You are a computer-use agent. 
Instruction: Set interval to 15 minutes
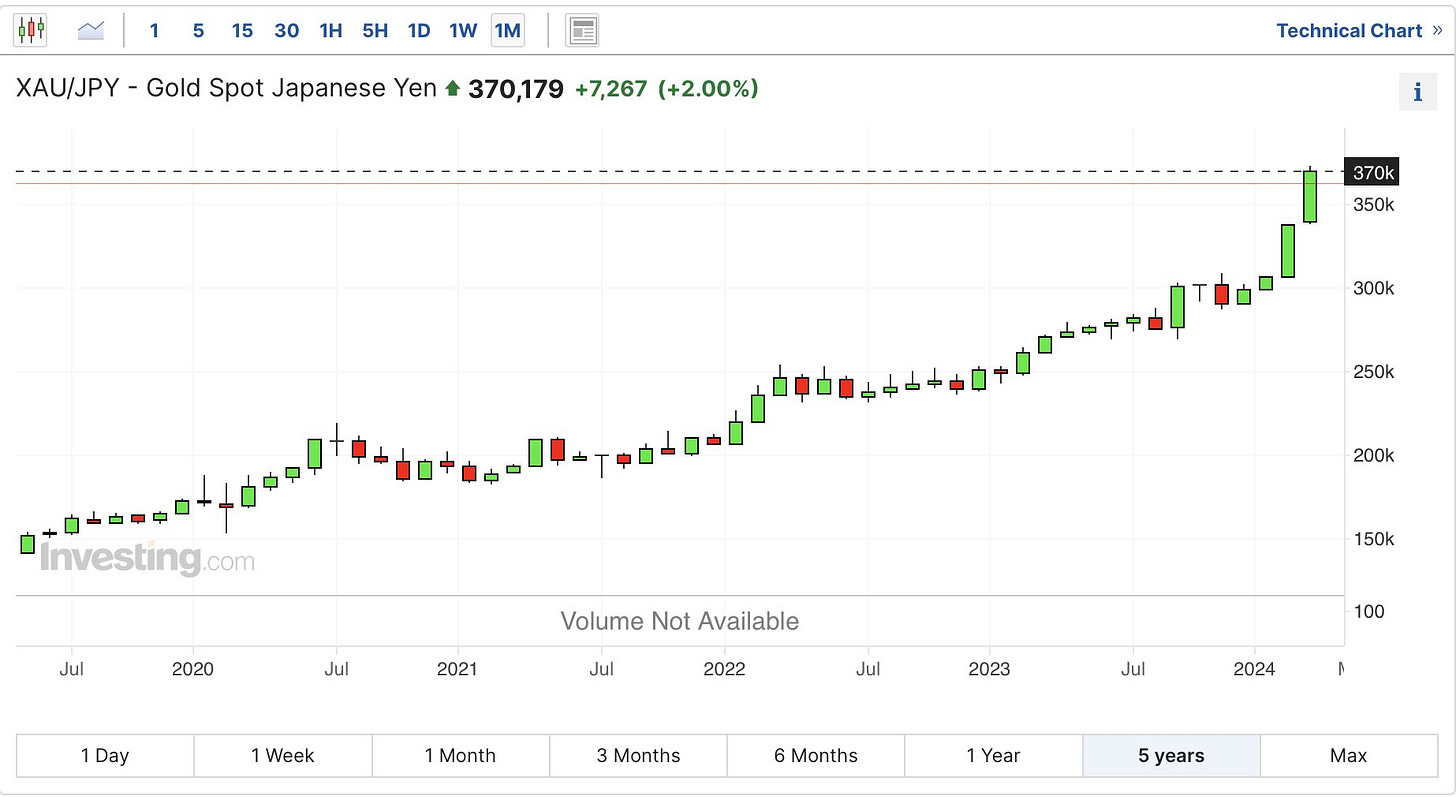[242, 30]
